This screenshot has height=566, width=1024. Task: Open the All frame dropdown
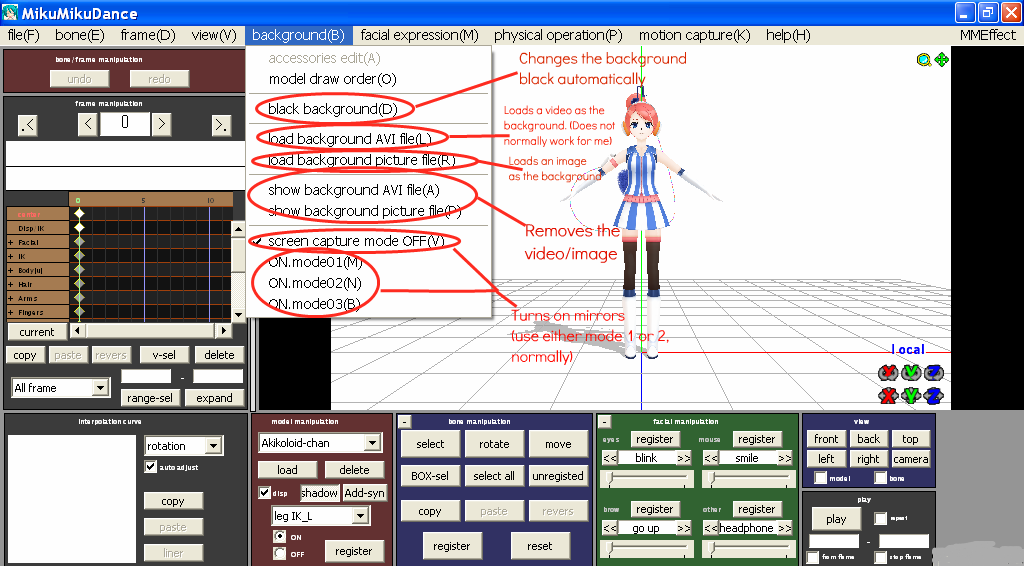coord(100,388)
